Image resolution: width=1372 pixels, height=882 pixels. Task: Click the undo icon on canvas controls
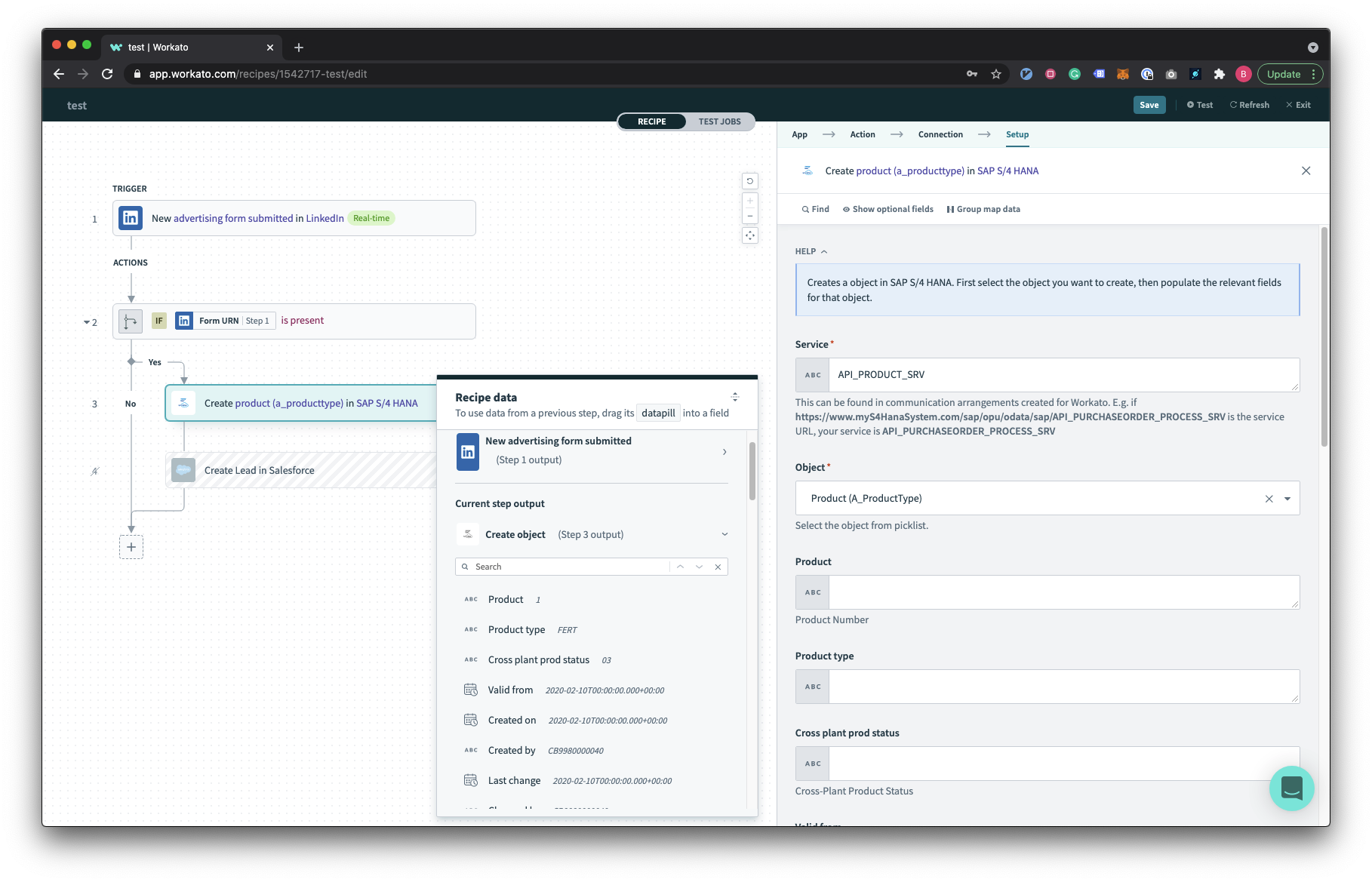(x=749, y=181)
